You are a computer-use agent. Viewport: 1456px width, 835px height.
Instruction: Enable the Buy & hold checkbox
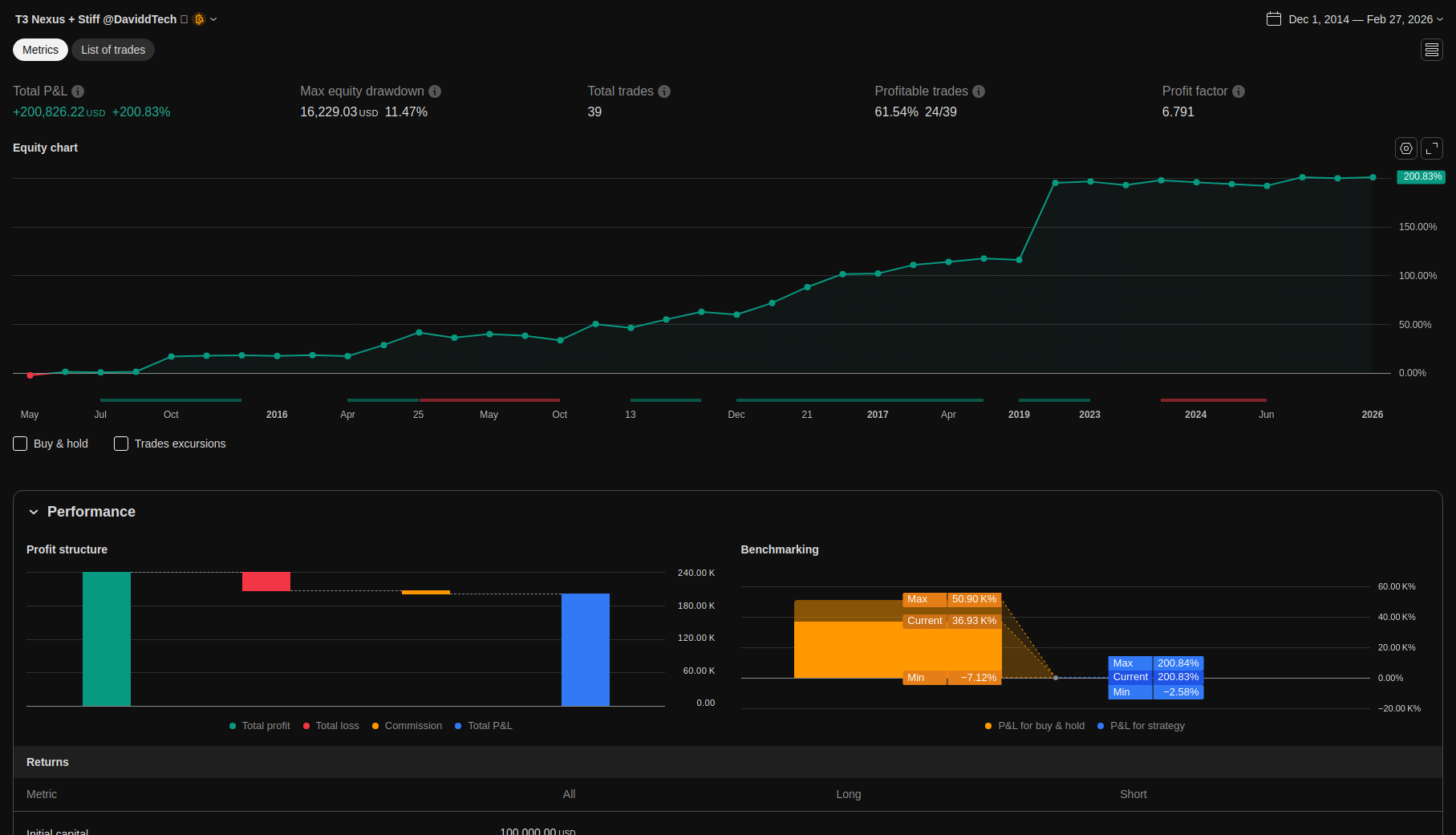point(21,444)
